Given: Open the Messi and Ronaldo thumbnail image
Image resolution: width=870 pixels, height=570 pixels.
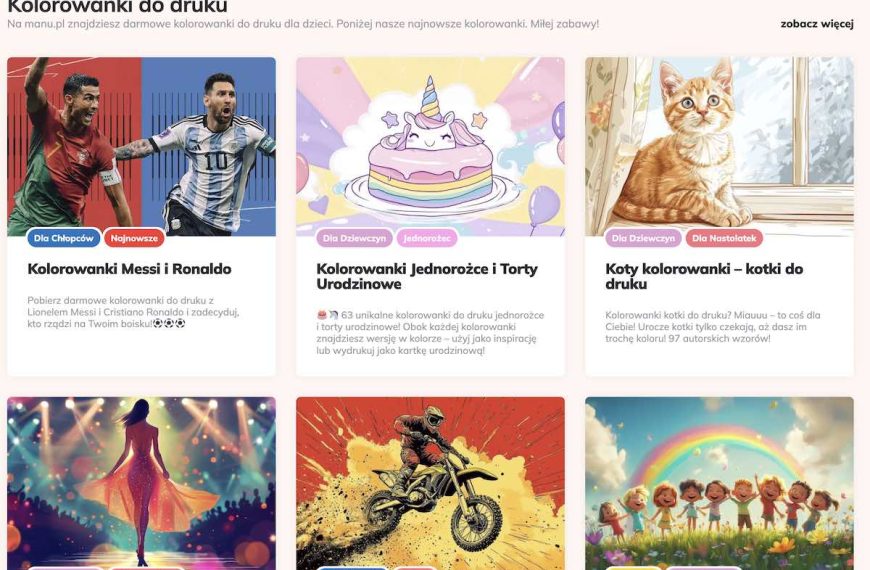Looking at the screenshot, I should click(x=141, y=145).
